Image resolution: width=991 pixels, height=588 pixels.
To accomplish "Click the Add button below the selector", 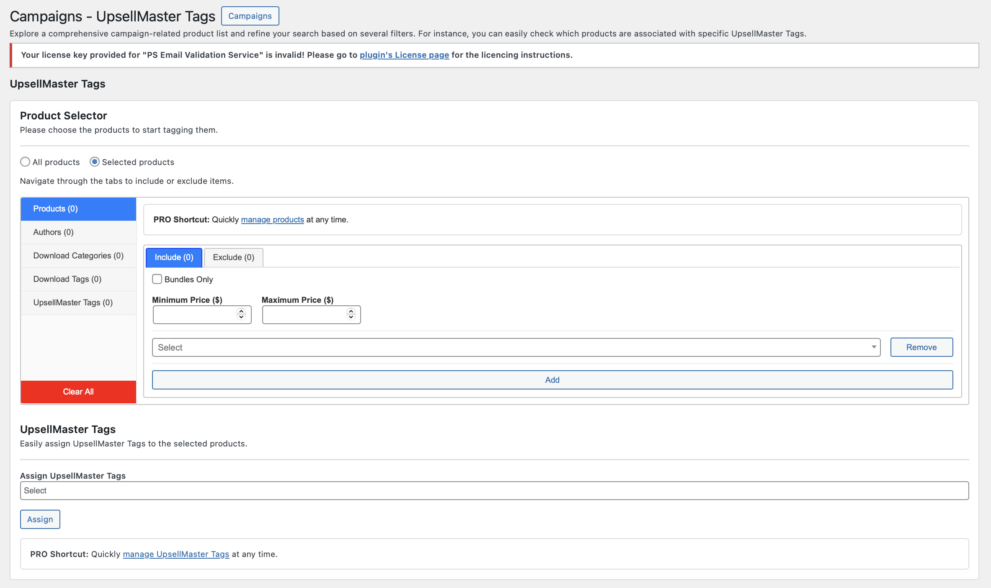I will point(551,379).
